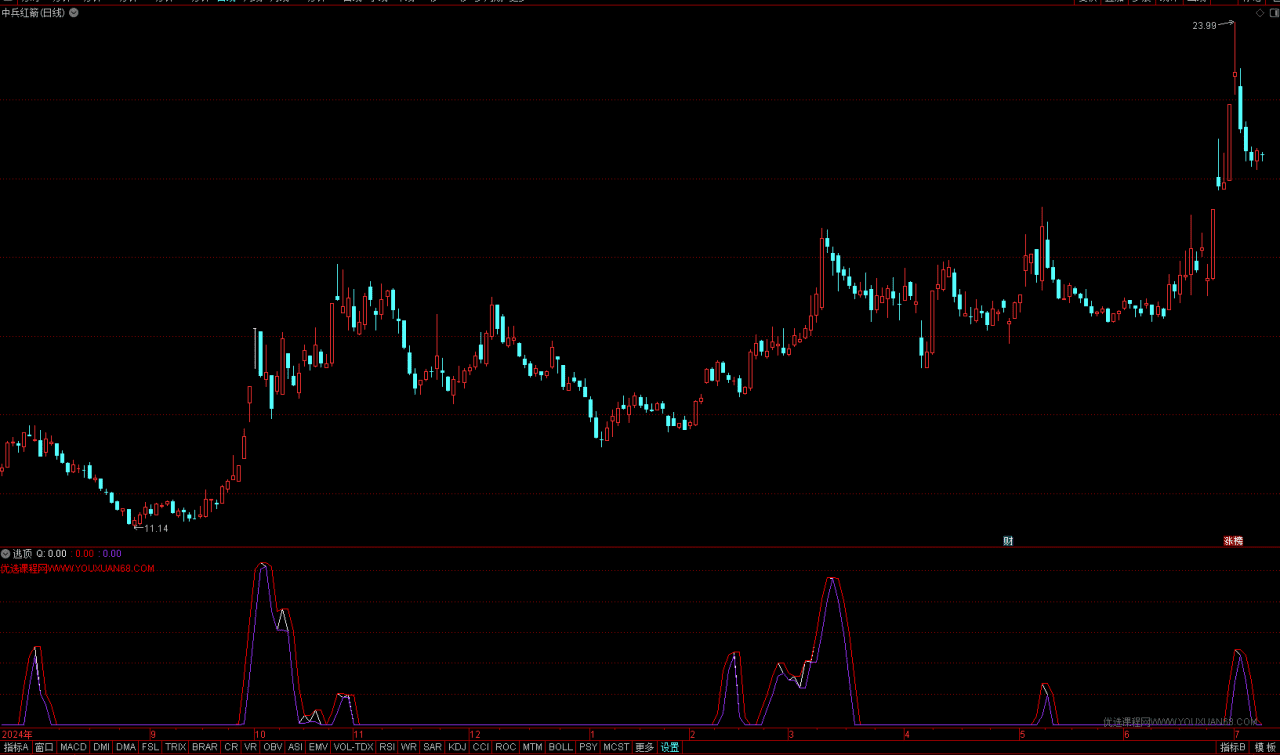Click the 11.14 lowest price label
This screenshot has width=1280, height=755.
point(155,528)
